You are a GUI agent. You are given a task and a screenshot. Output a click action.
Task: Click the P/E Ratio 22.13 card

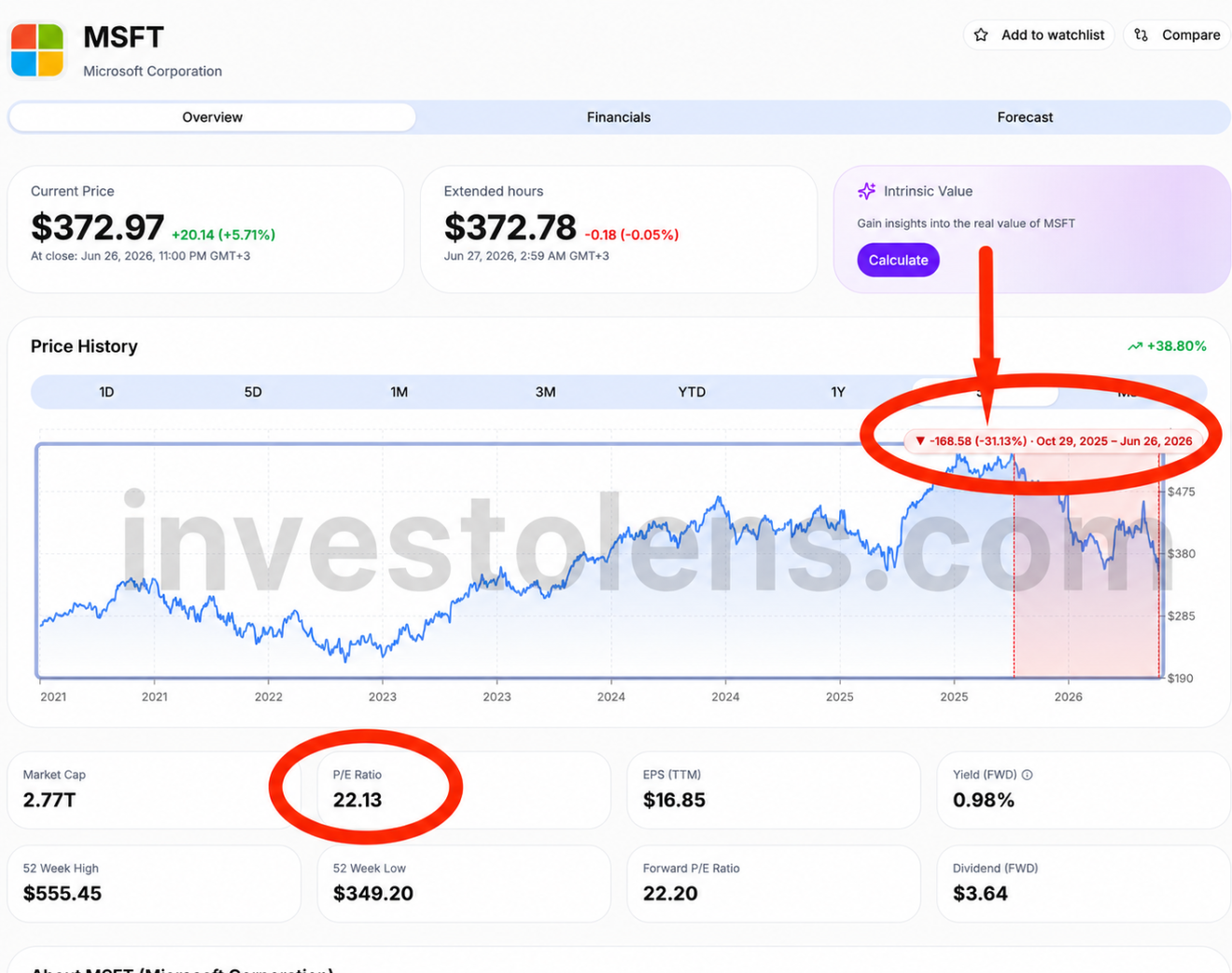click(464, 790)
